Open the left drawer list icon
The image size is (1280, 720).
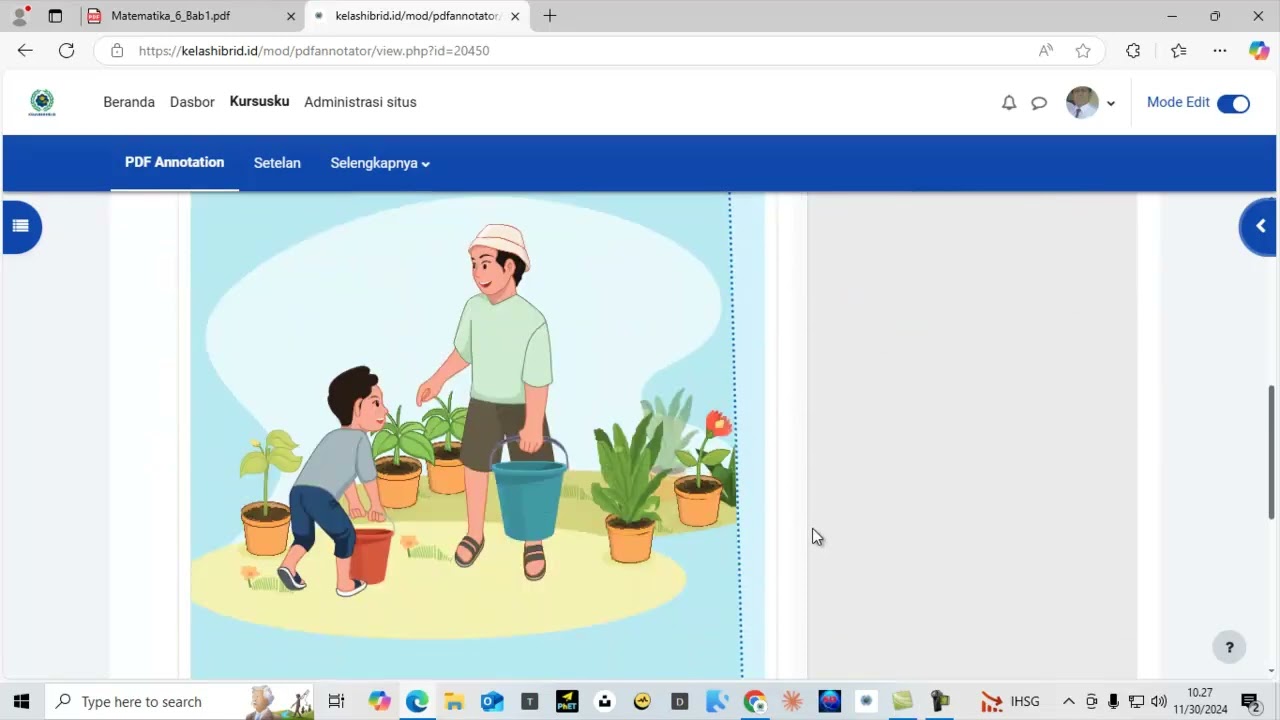point(20,226)
